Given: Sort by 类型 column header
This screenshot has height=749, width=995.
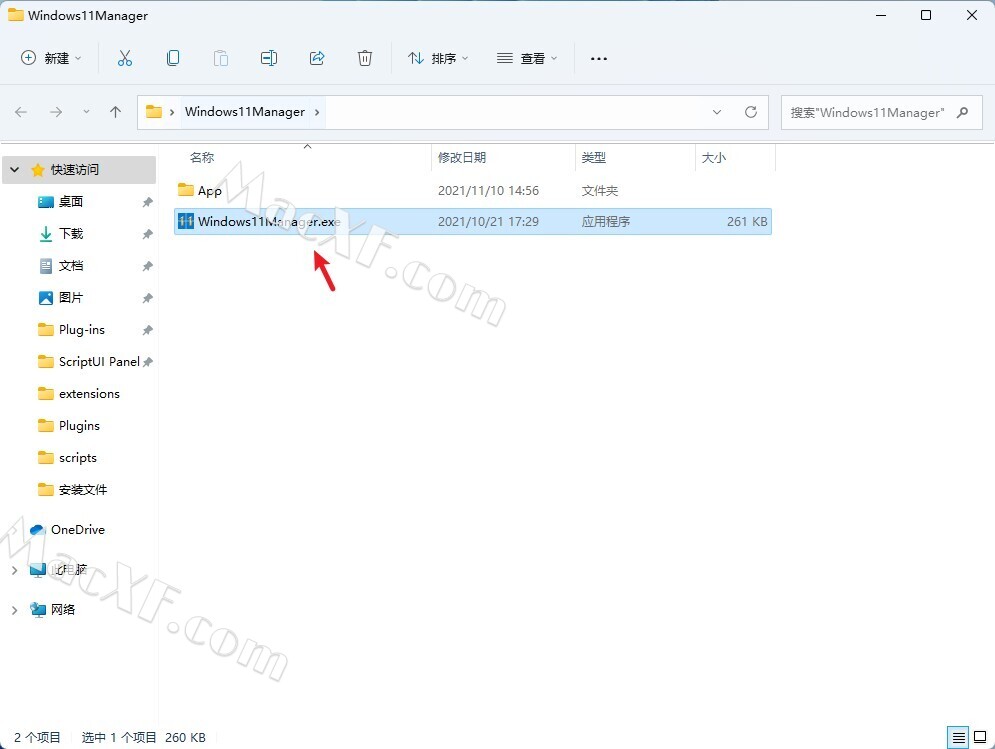Looking at the screenshot, I should 594,157.
